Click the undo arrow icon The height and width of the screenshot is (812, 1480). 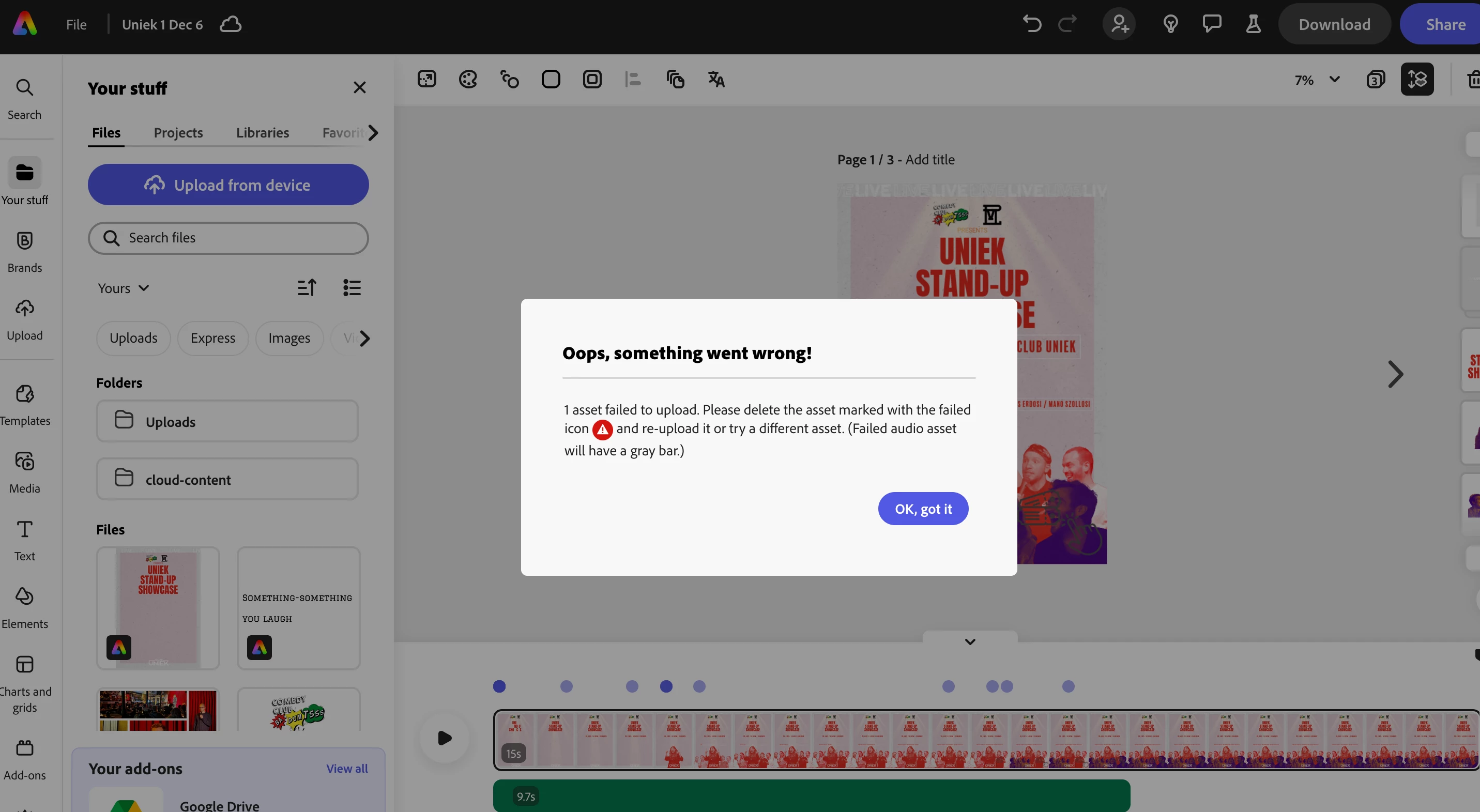(1032, 24)
